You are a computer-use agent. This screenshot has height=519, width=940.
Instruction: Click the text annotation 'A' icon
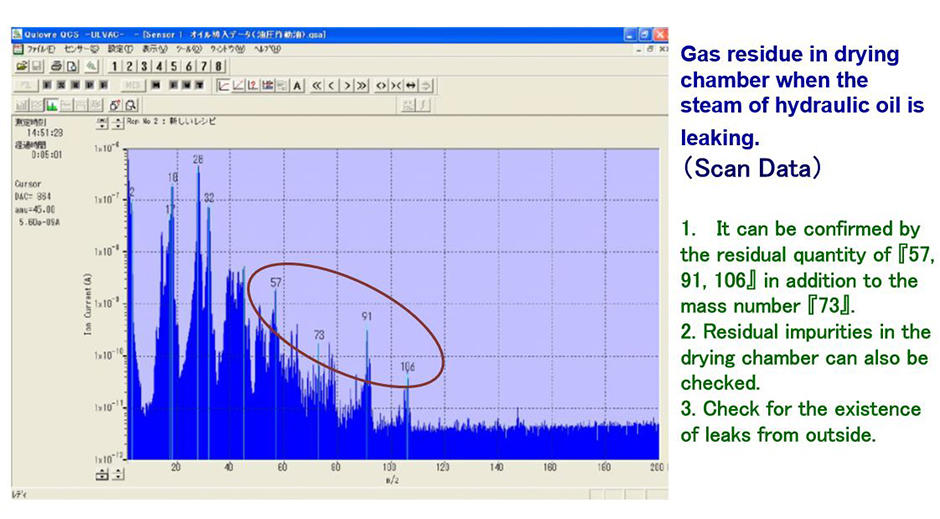(x=297, y=85)
